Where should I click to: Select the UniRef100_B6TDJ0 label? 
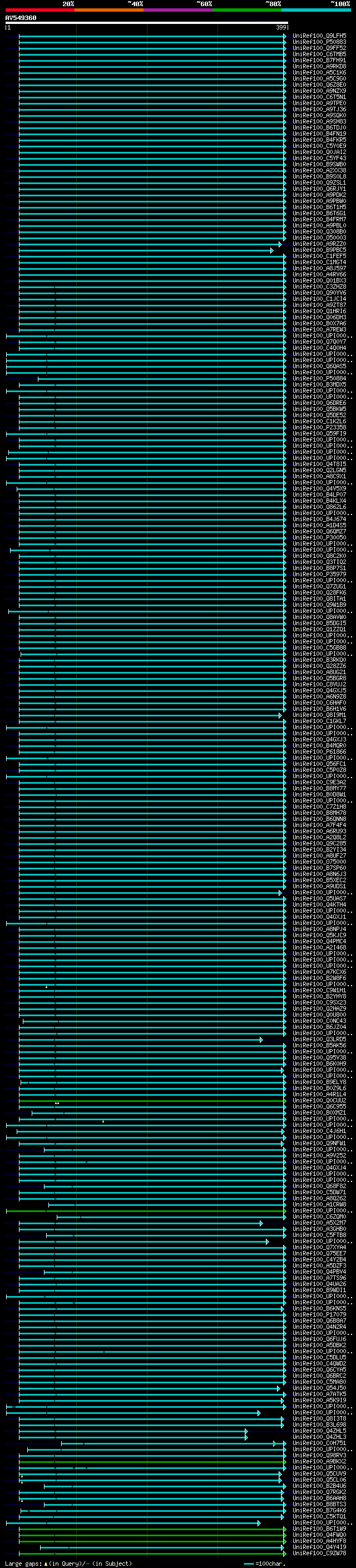[x=319, y=128]
